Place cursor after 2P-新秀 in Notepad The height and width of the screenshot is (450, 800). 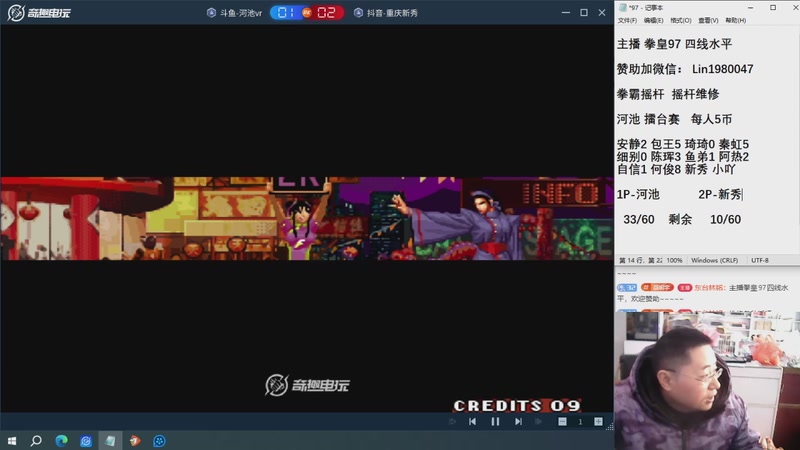click(x=742, y=194)
